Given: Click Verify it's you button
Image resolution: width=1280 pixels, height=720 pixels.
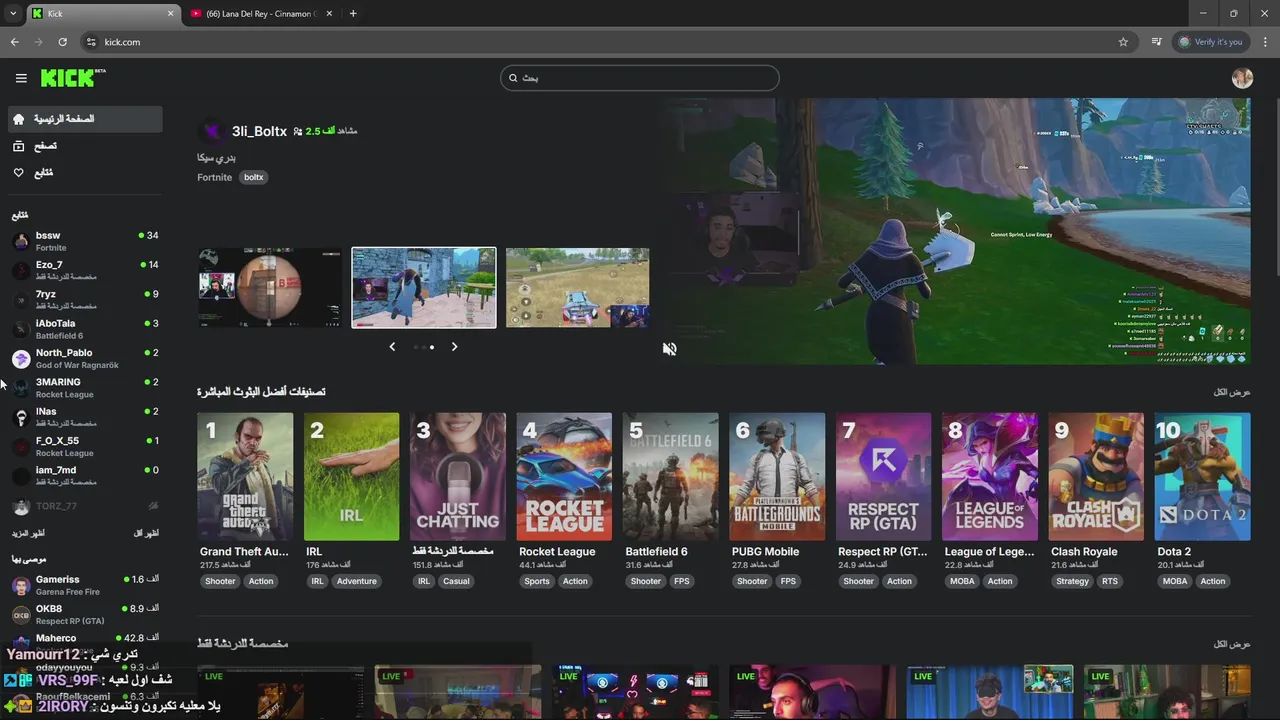Looking at the screenshot, I should pyautogui.click(x=1210, y=42).
